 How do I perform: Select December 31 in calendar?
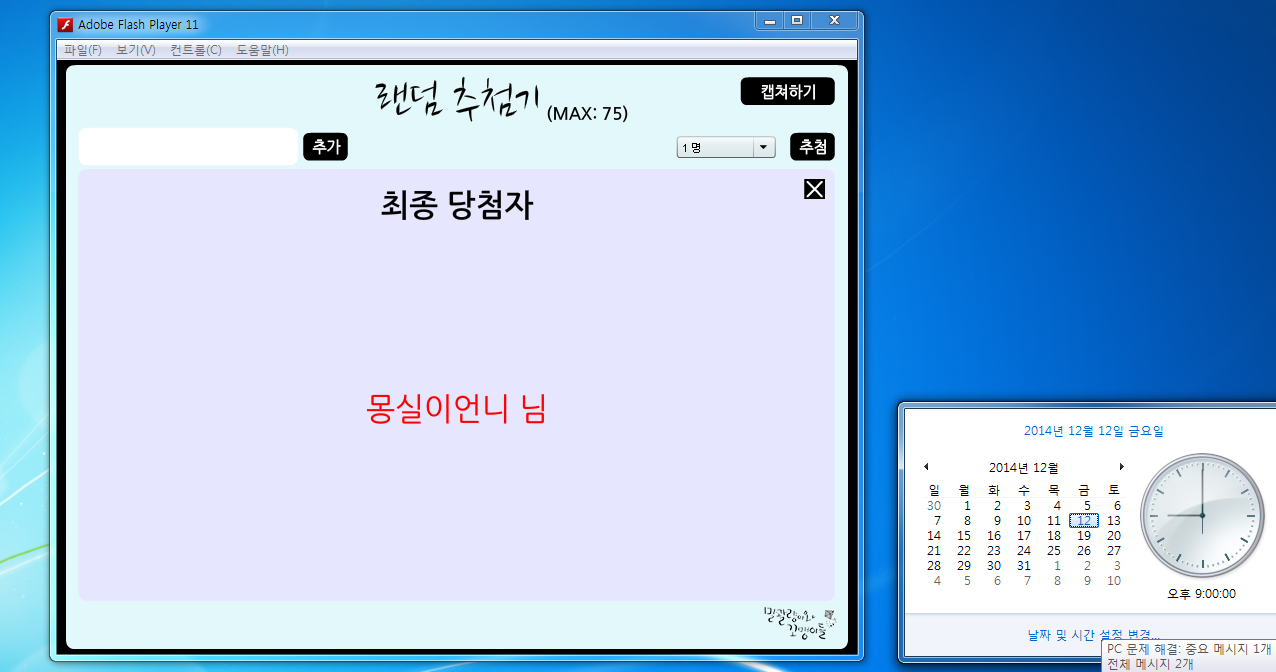[1024, 566]
